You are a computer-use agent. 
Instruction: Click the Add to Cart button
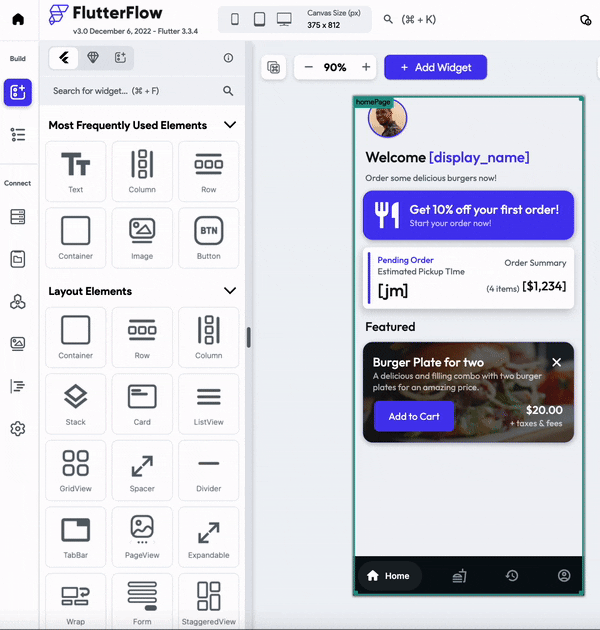pos(414,416)
